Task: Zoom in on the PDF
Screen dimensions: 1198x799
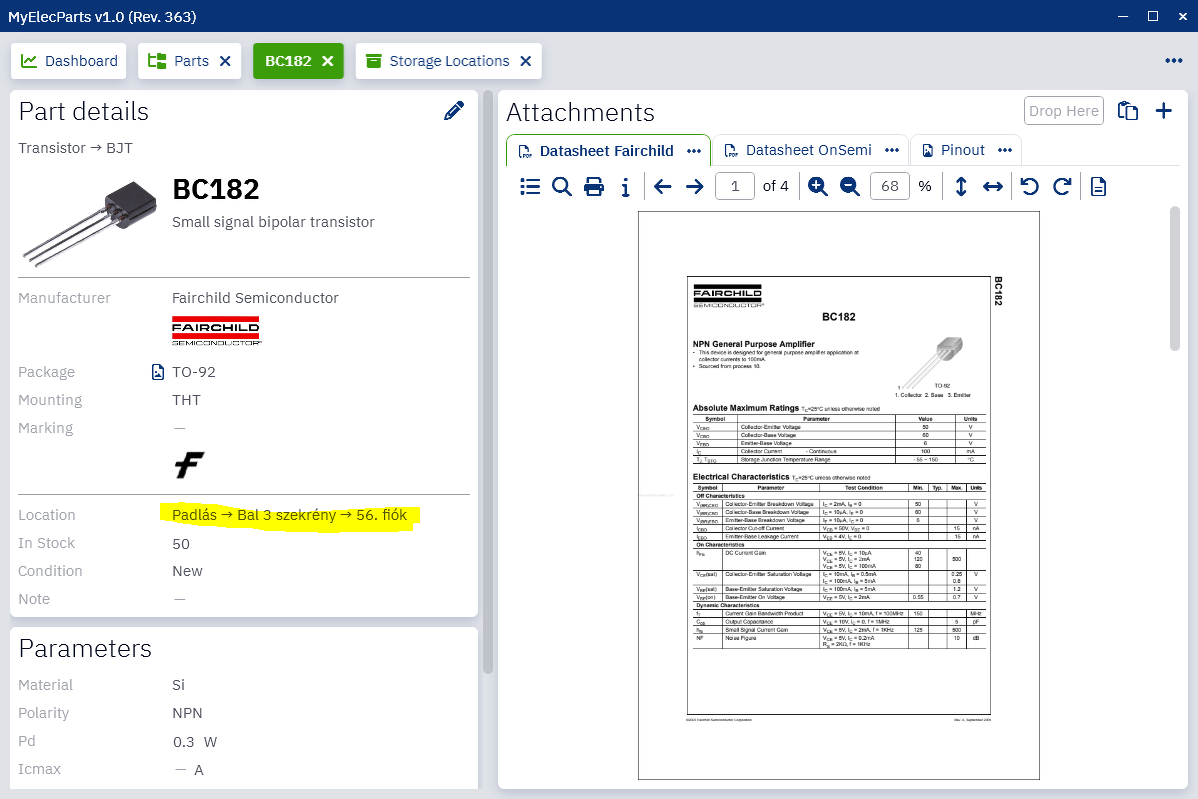Action: (818, 186)
